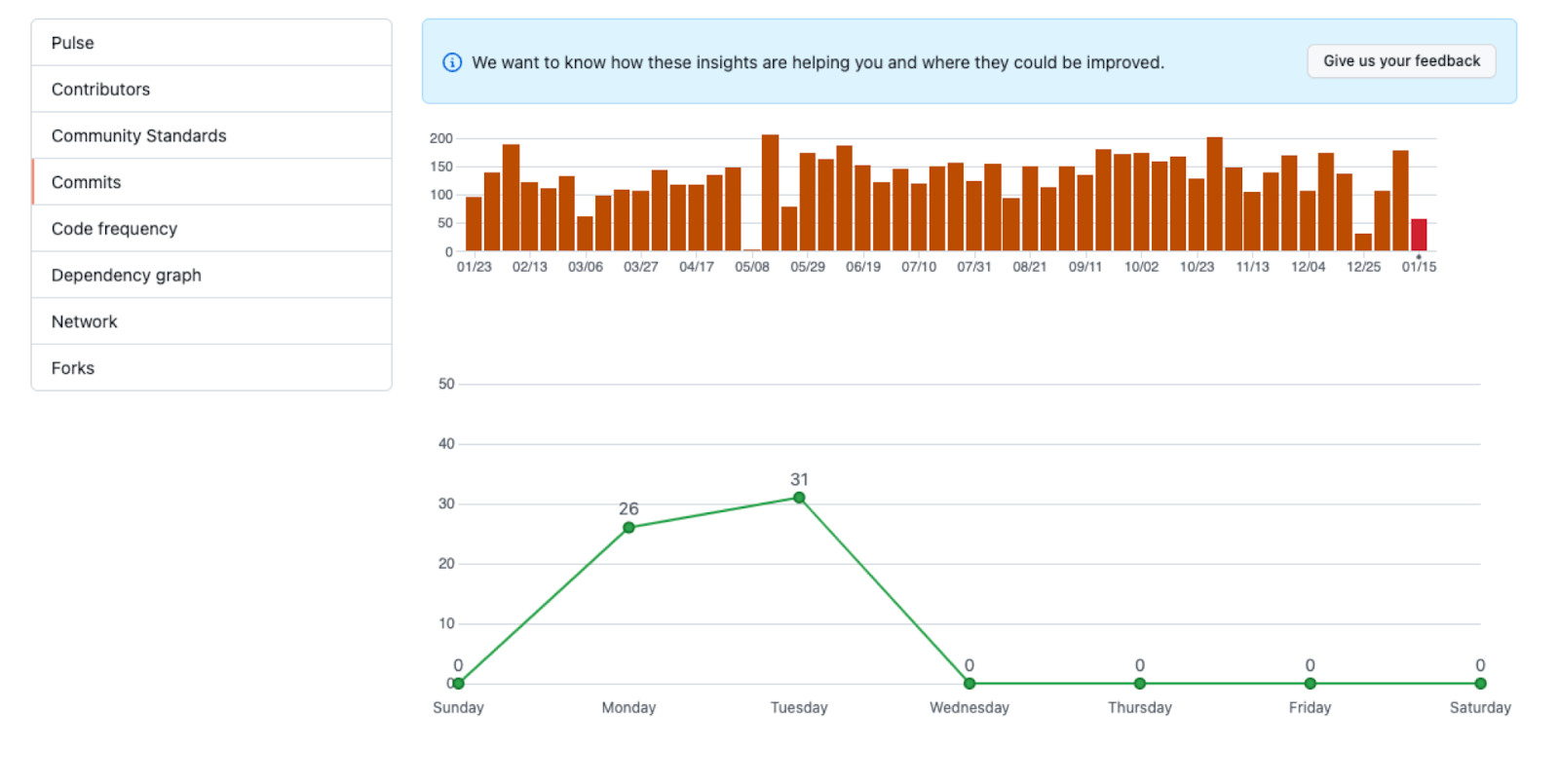Click the Saturday data point

1480,684
